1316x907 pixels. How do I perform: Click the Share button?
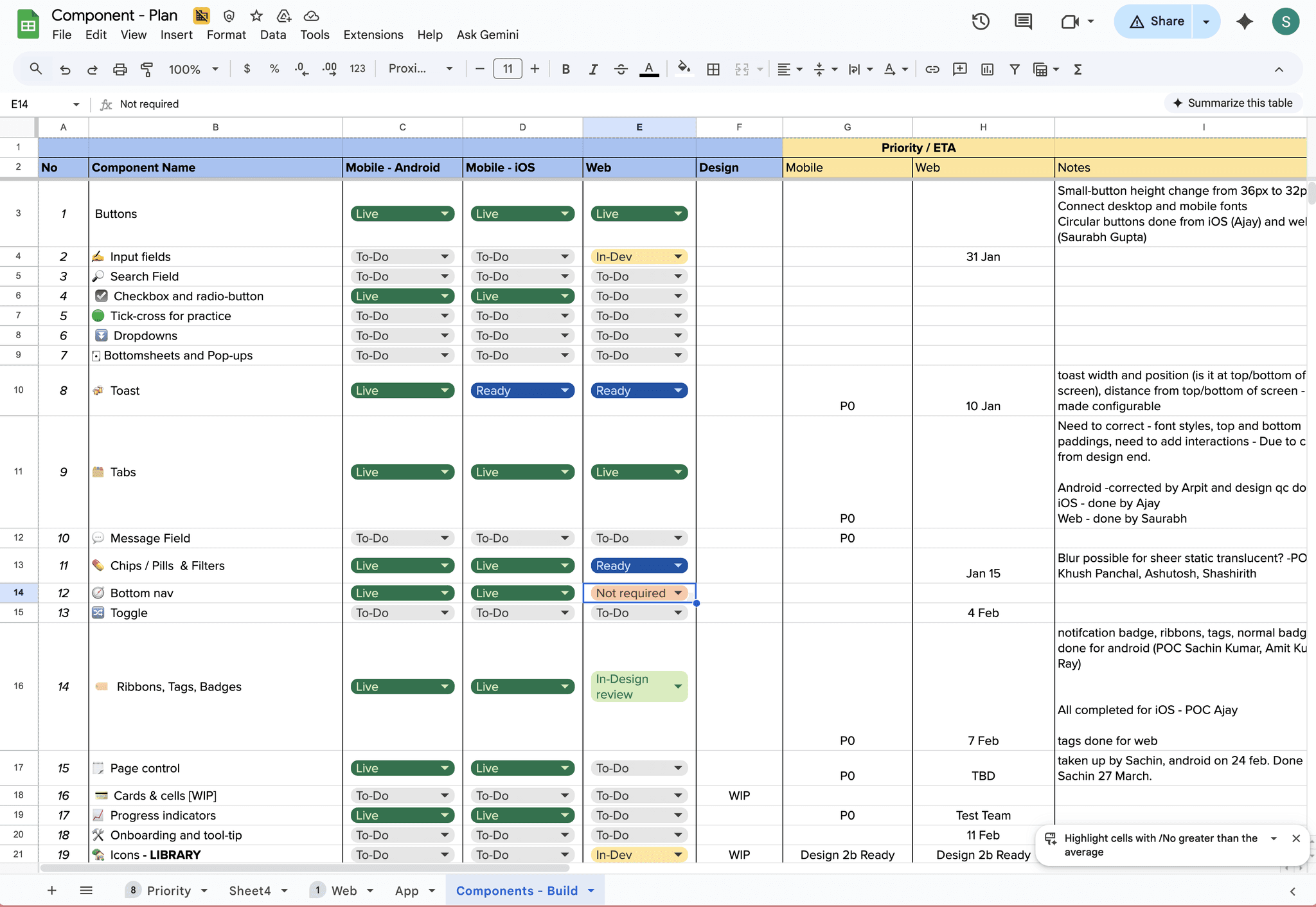point(1153,21)
